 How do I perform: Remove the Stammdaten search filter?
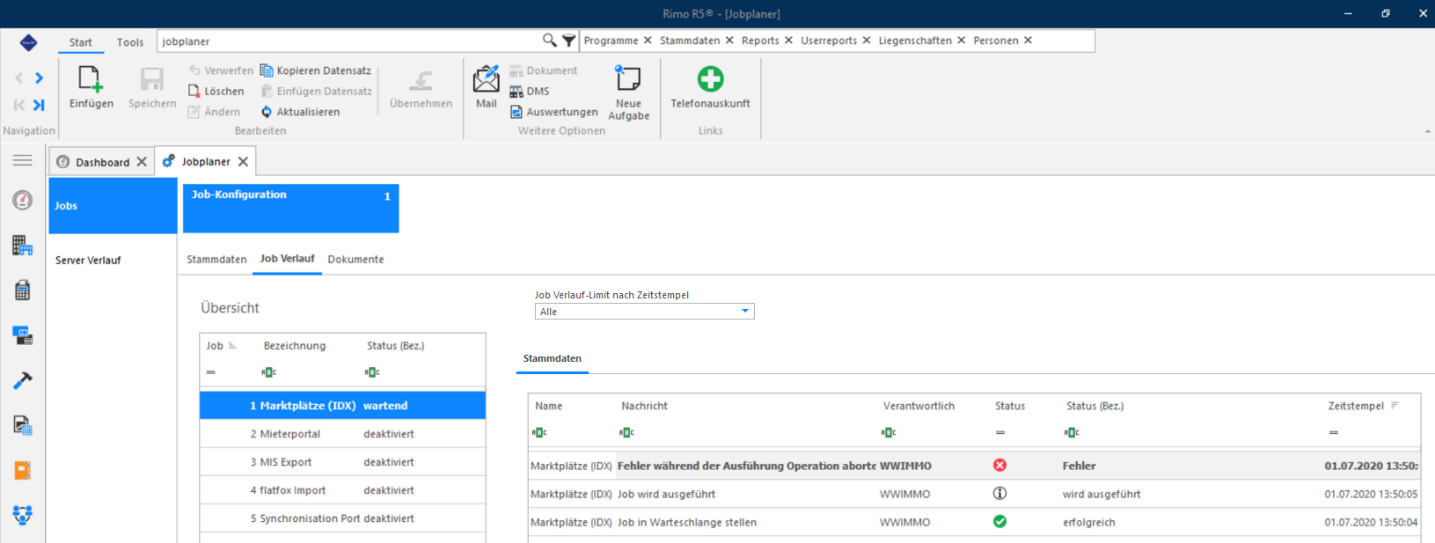[729, 40]
